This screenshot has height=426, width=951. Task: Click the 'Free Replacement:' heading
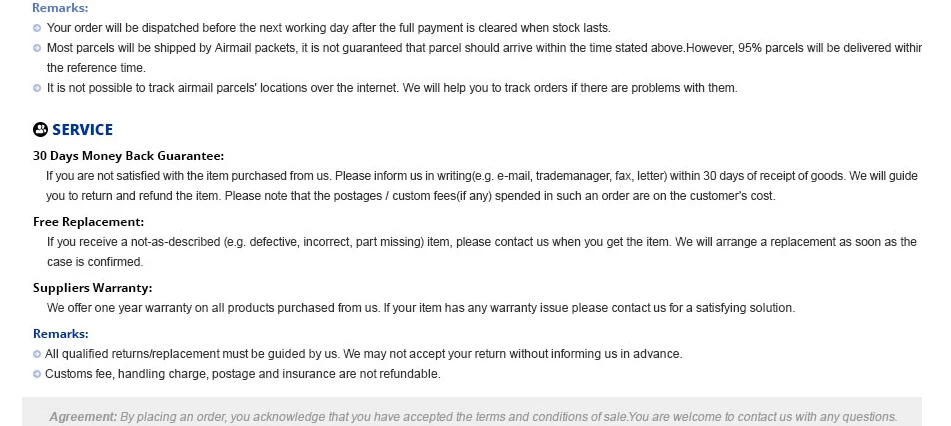[x=89, y=222]
